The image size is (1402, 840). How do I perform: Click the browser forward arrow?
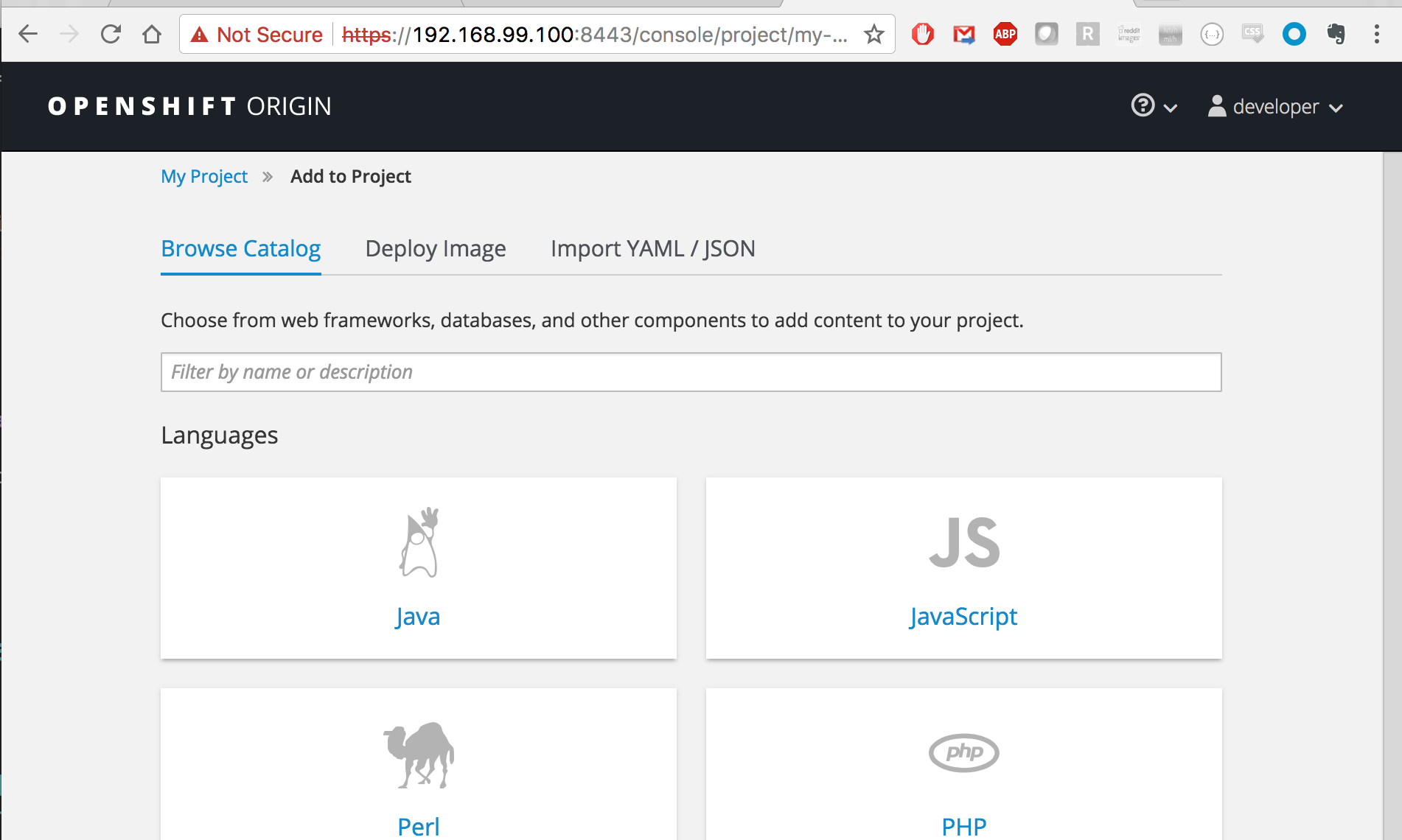tap(69, 34)
